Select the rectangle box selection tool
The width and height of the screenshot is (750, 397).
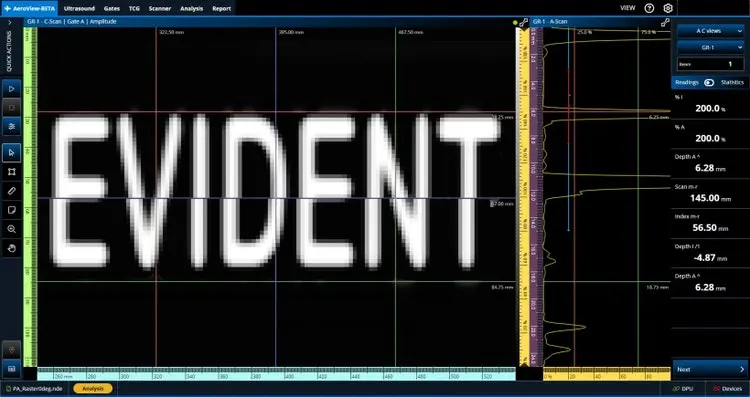pos(11,172)
